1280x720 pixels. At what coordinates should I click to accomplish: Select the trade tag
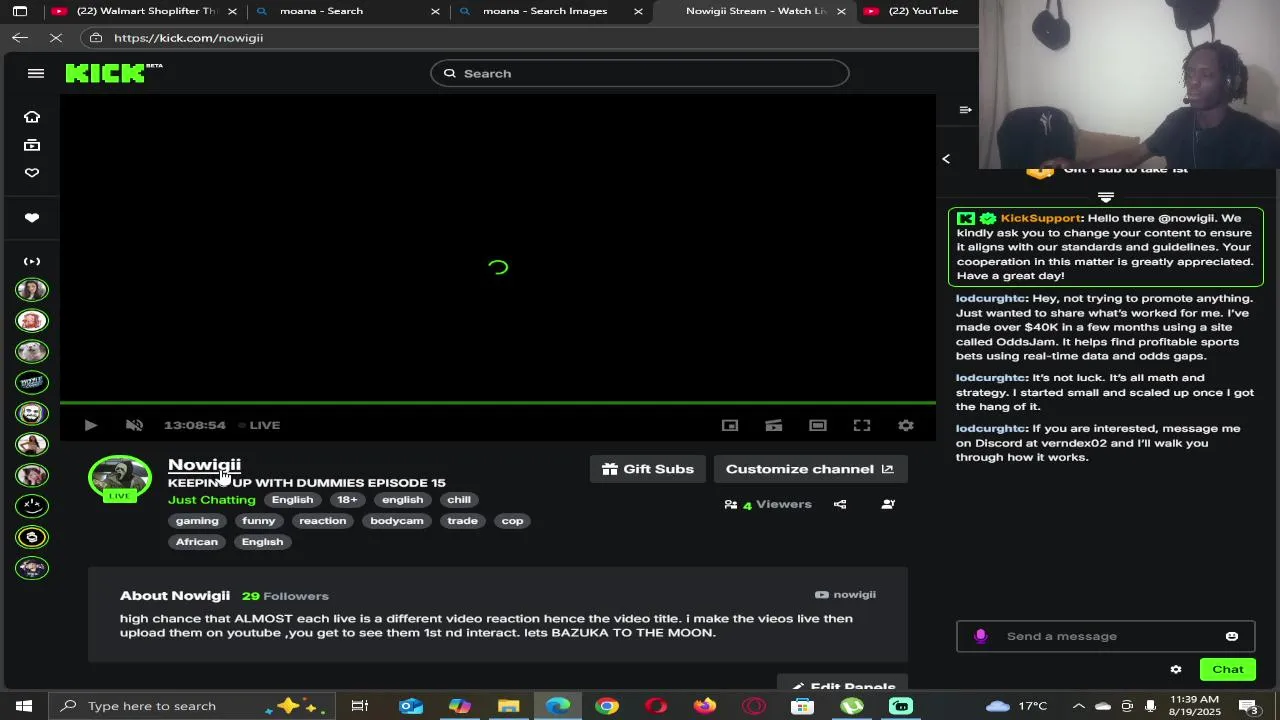pos(462,521)
